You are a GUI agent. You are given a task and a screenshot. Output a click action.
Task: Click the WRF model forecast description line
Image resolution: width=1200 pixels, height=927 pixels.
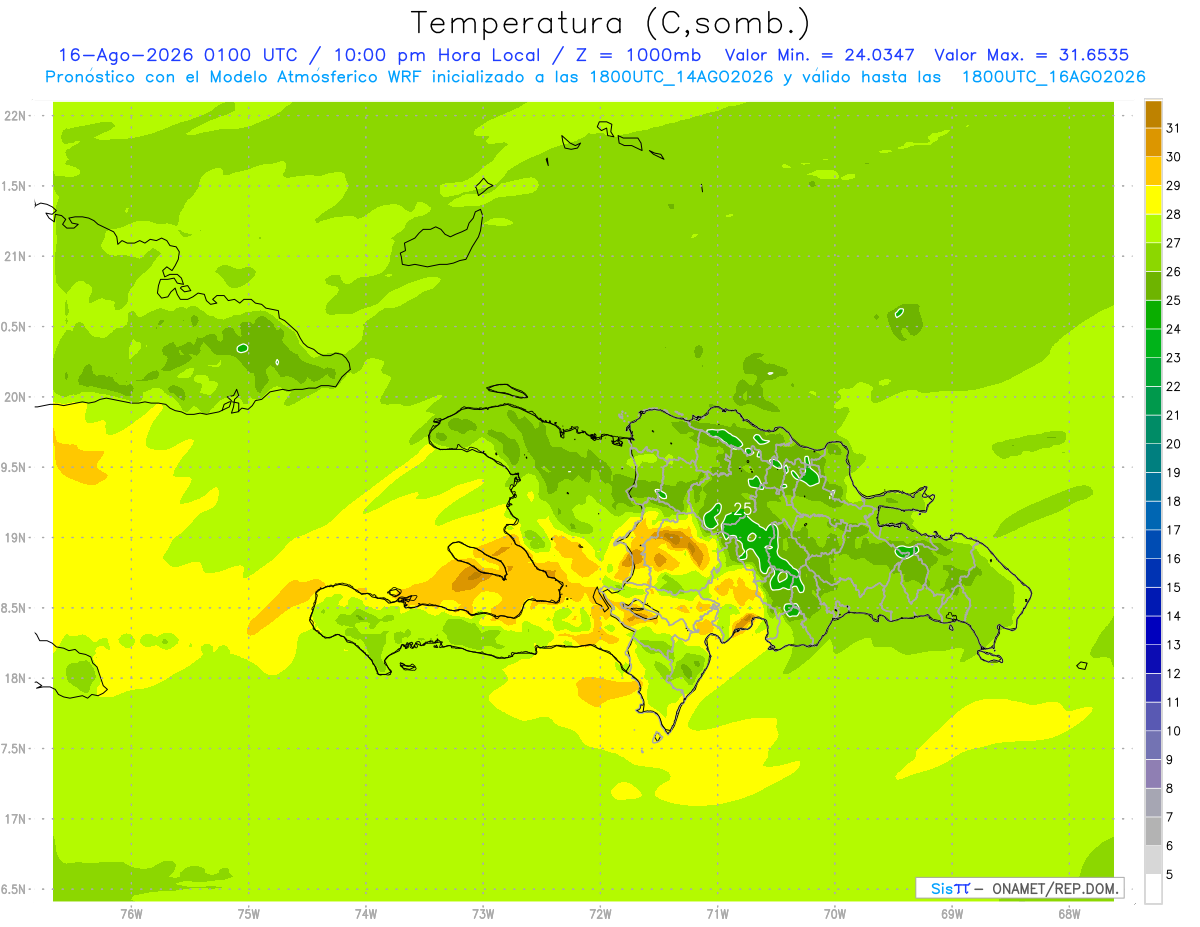595,77
